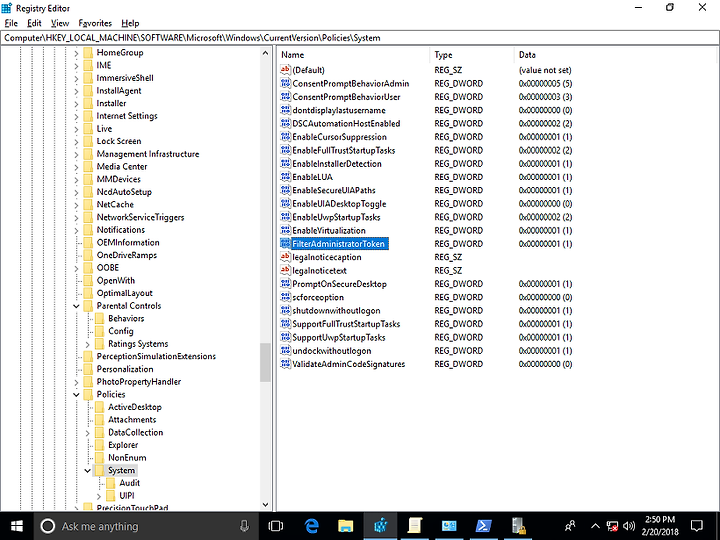Select the SupportUwpStartupTasks value
Viewport: 720px width, 540px height.
tap(339, 338)
